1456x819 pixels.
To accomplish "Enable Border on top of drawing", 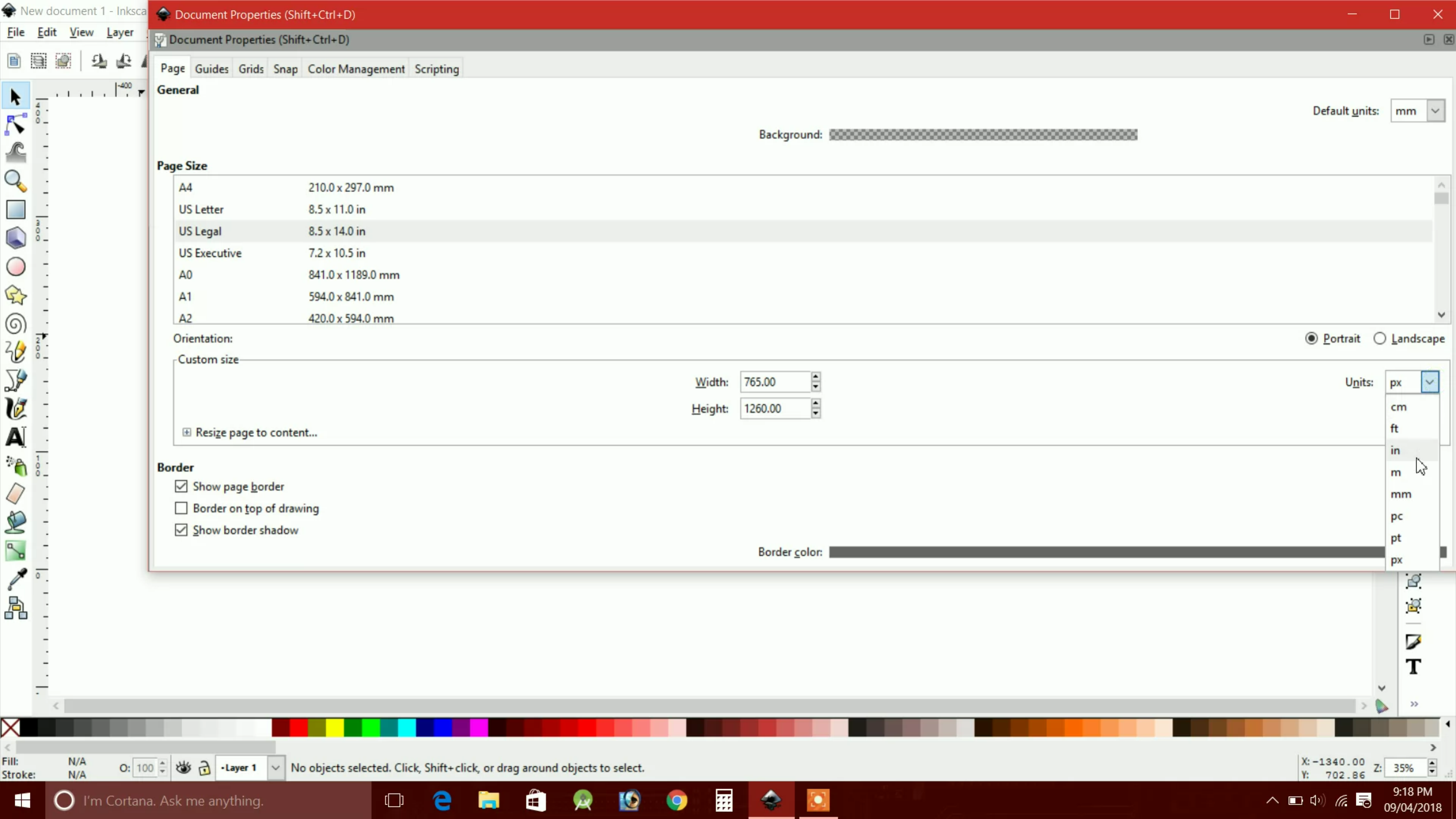I will pos(181,508).
